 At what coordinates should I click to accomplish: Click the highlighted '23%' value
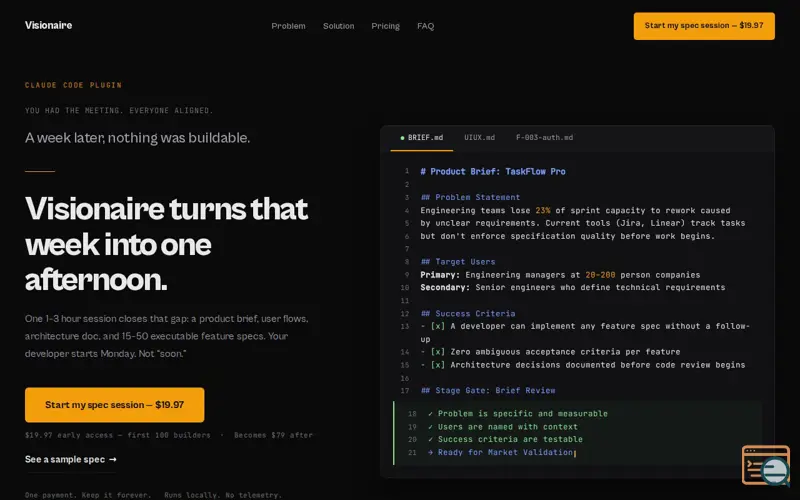pos(542,210)
